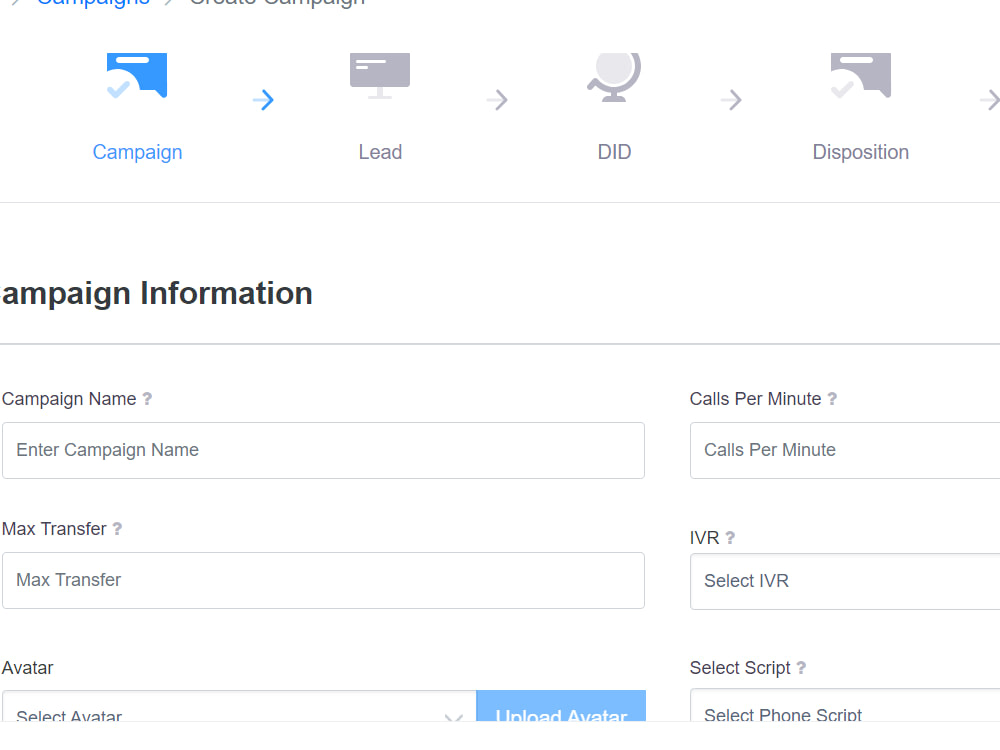This screenshot has height=750, width=1000.
Task: Click the Campaign Name help icon
Action: 148,399
